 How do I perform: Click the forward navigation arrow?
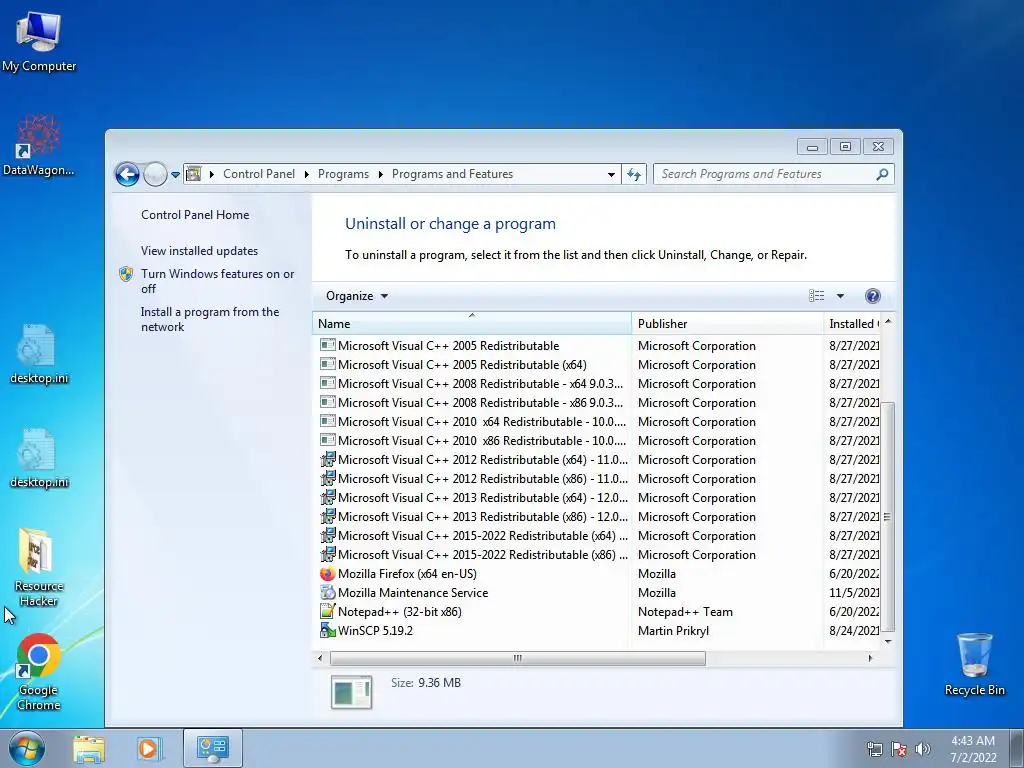click(x=155, y=174)
